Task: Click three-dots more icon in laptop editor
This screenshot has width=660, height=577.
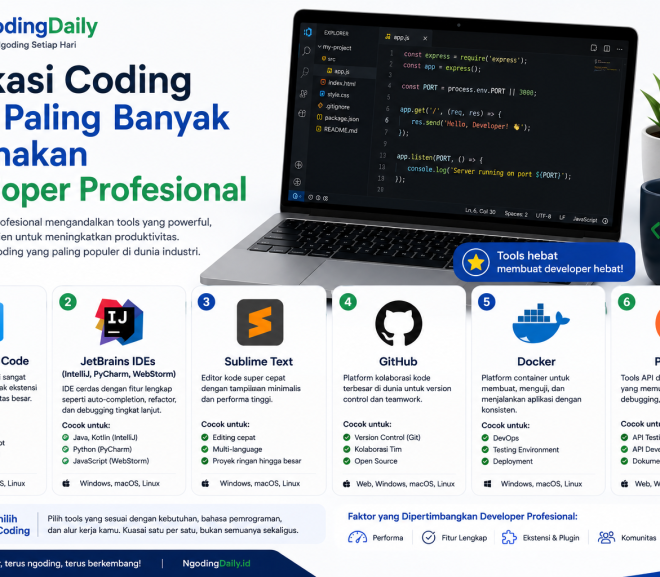Action: pos(620,49)
